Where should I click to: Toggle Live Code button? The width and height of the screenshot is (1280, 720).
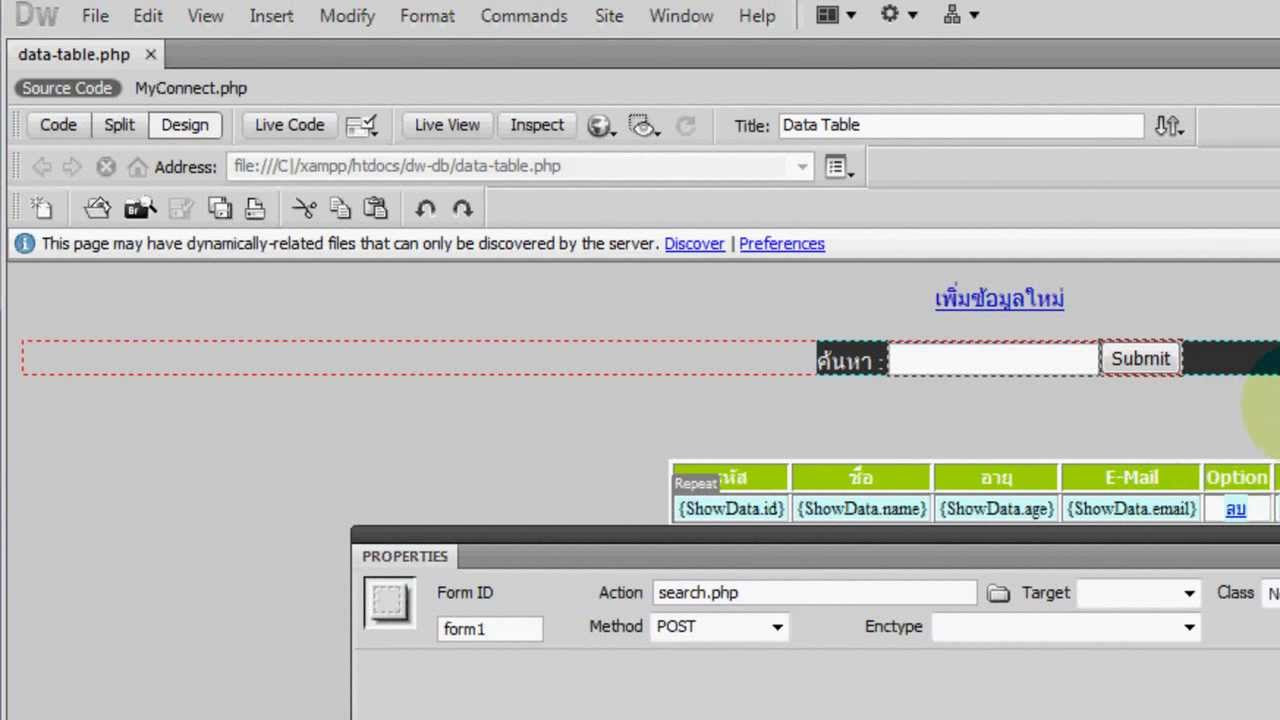289,125
